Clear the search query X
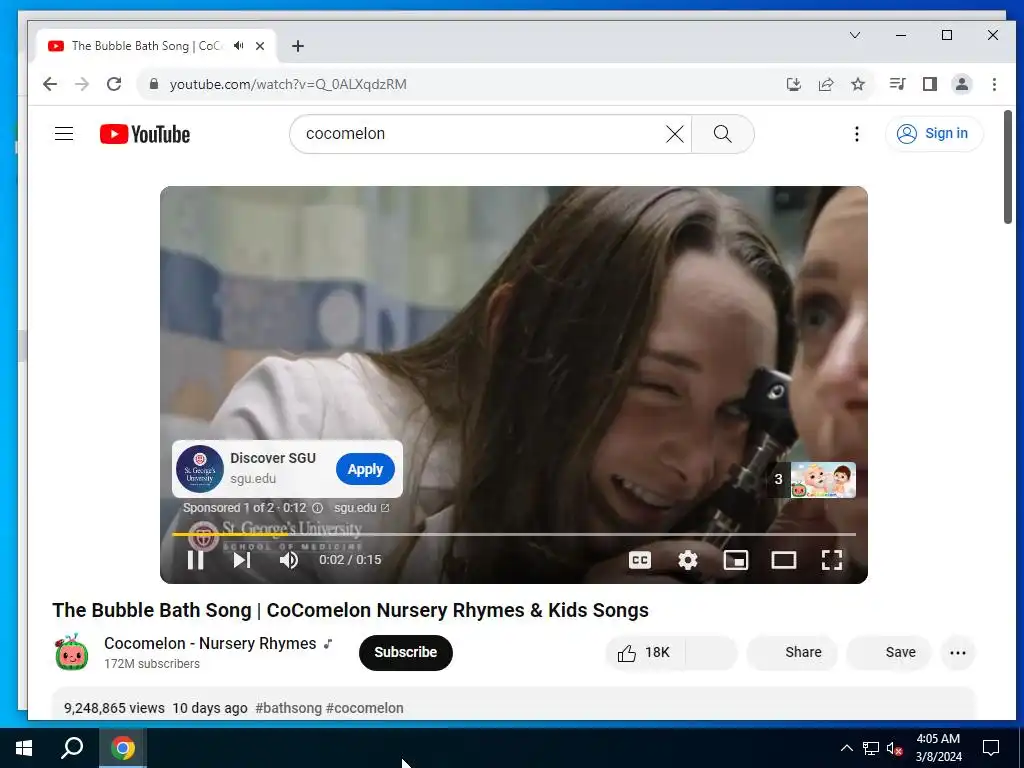 coord(675,134)
